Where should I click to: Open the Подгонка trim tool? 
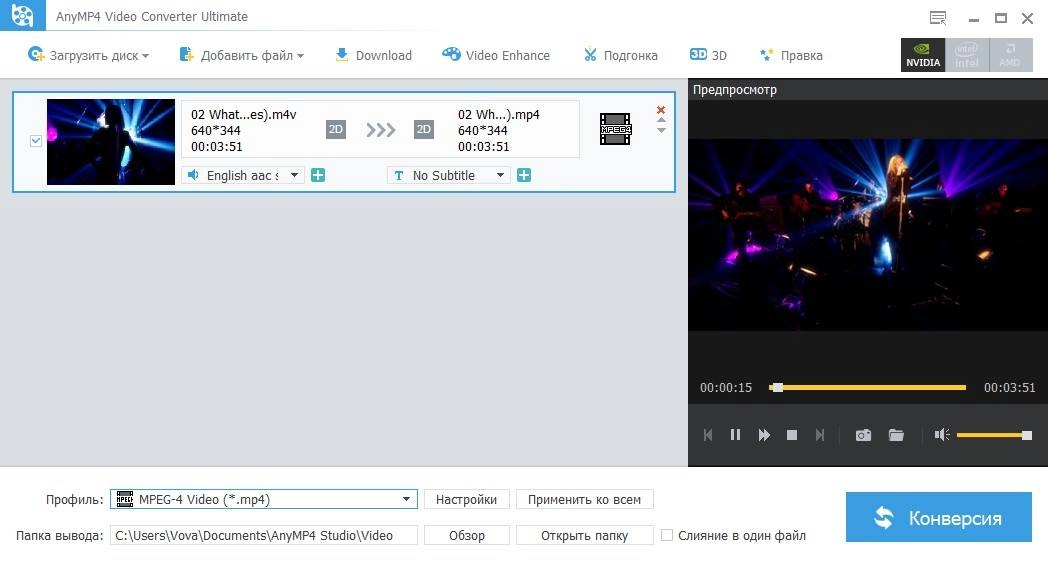620,55
